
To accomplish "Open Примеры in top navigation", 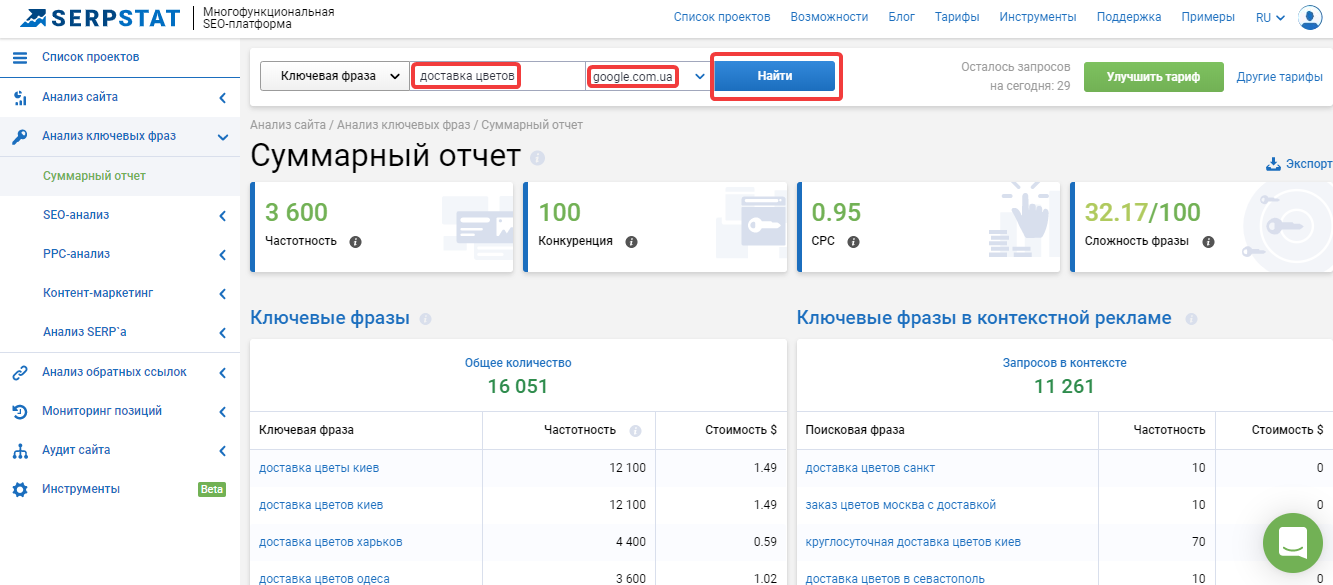I will (1208, 17).
